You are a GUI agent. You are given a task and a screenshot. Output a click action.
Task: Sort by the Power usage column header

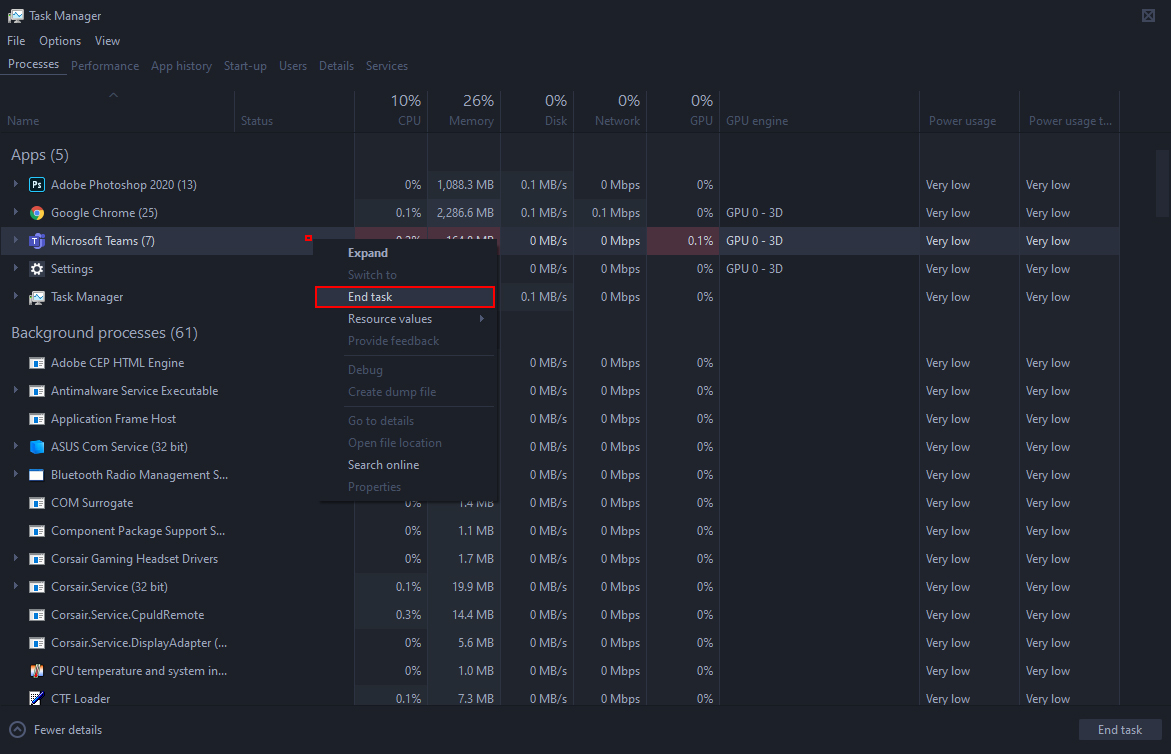point(969,110)
